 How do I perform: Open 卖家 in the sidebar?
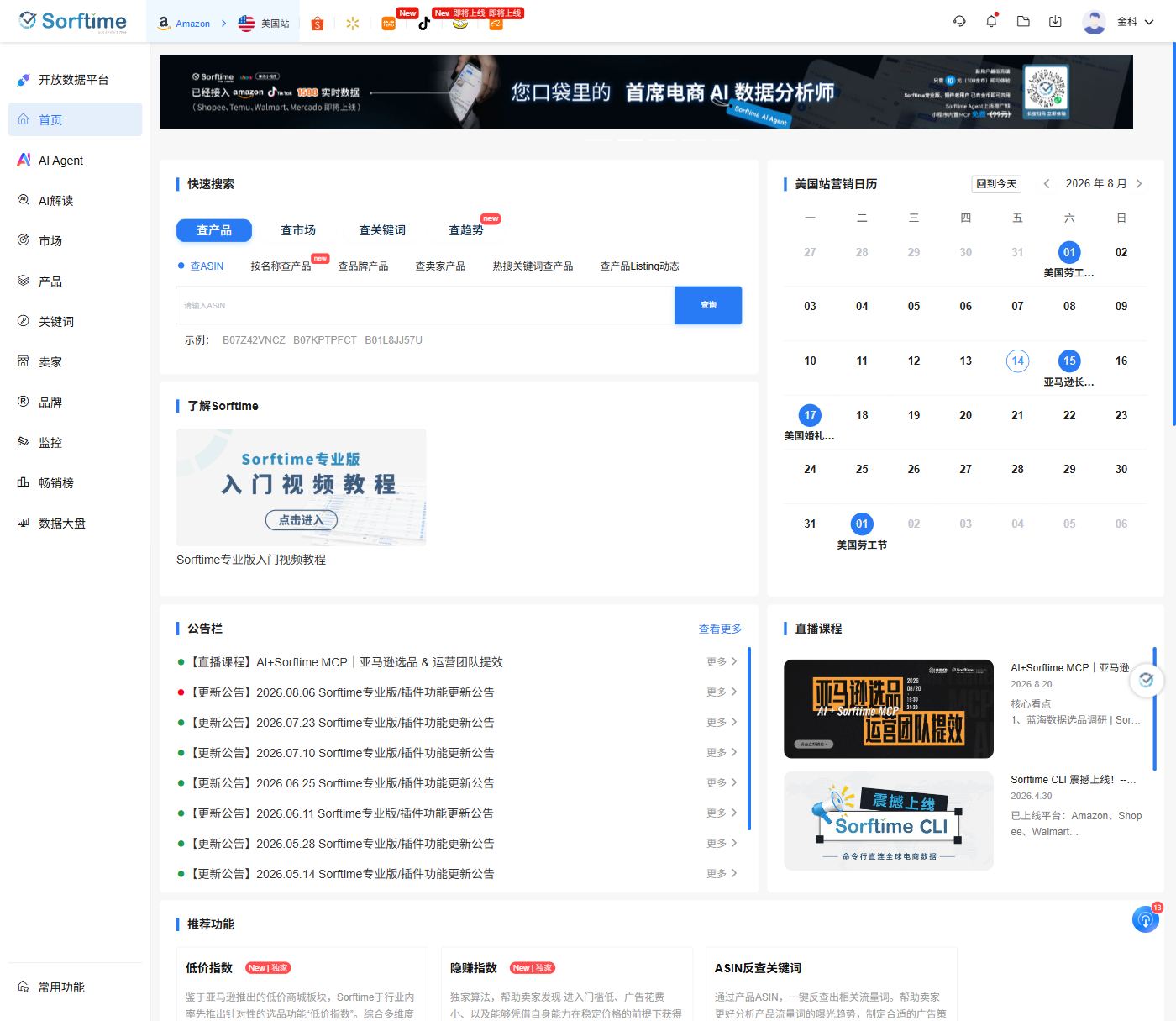[x=75, y=361]
